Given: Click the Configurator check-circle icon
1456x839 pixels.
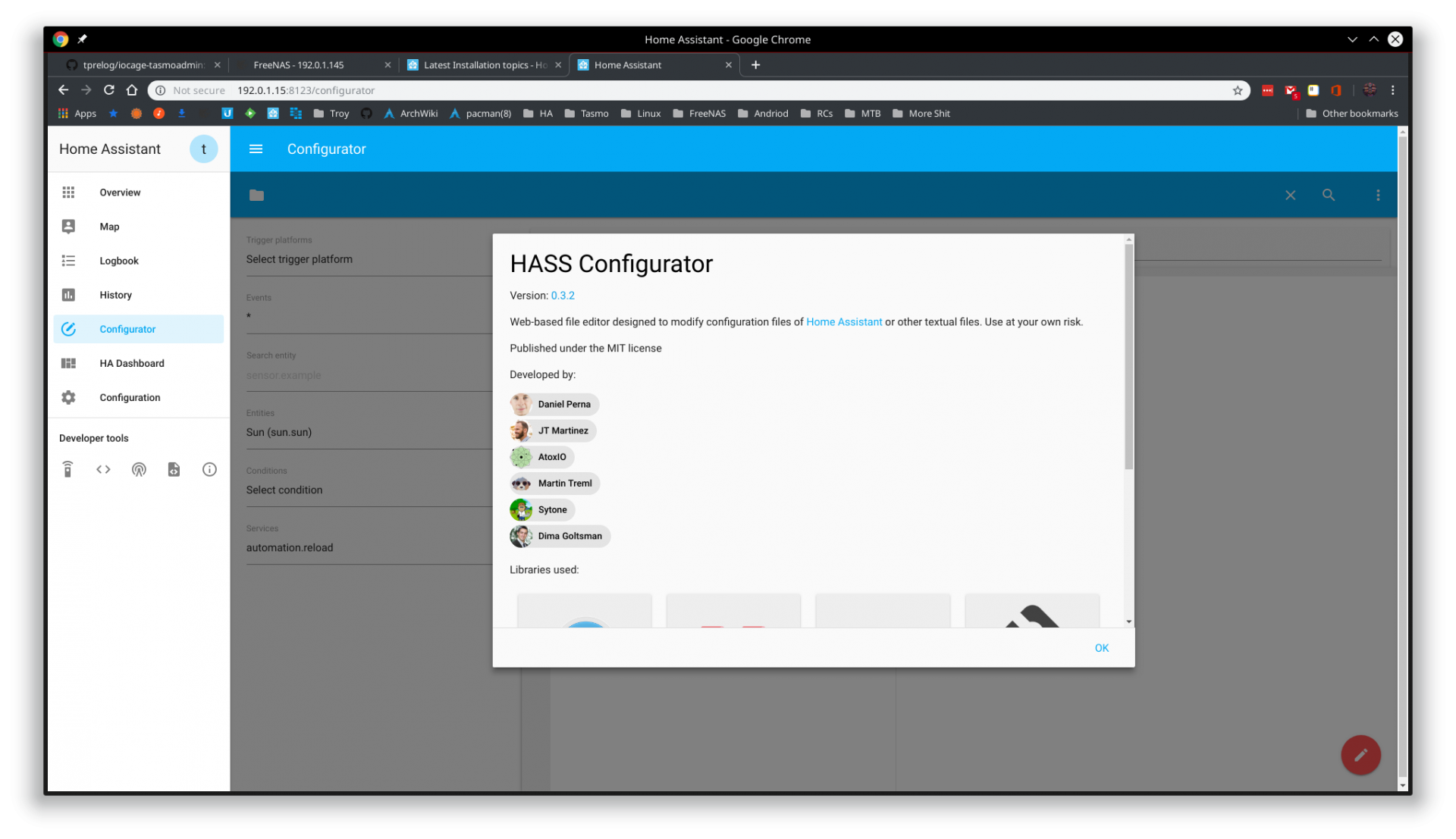Looking at the screenshot, I should tap(68, 329).
